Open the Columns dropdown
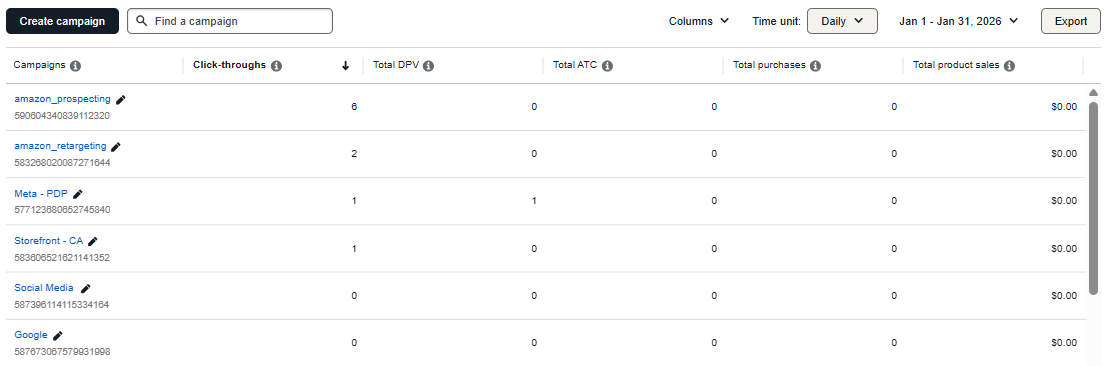Viewport: 1111px width, 366px height. click(x=699, y=21)
